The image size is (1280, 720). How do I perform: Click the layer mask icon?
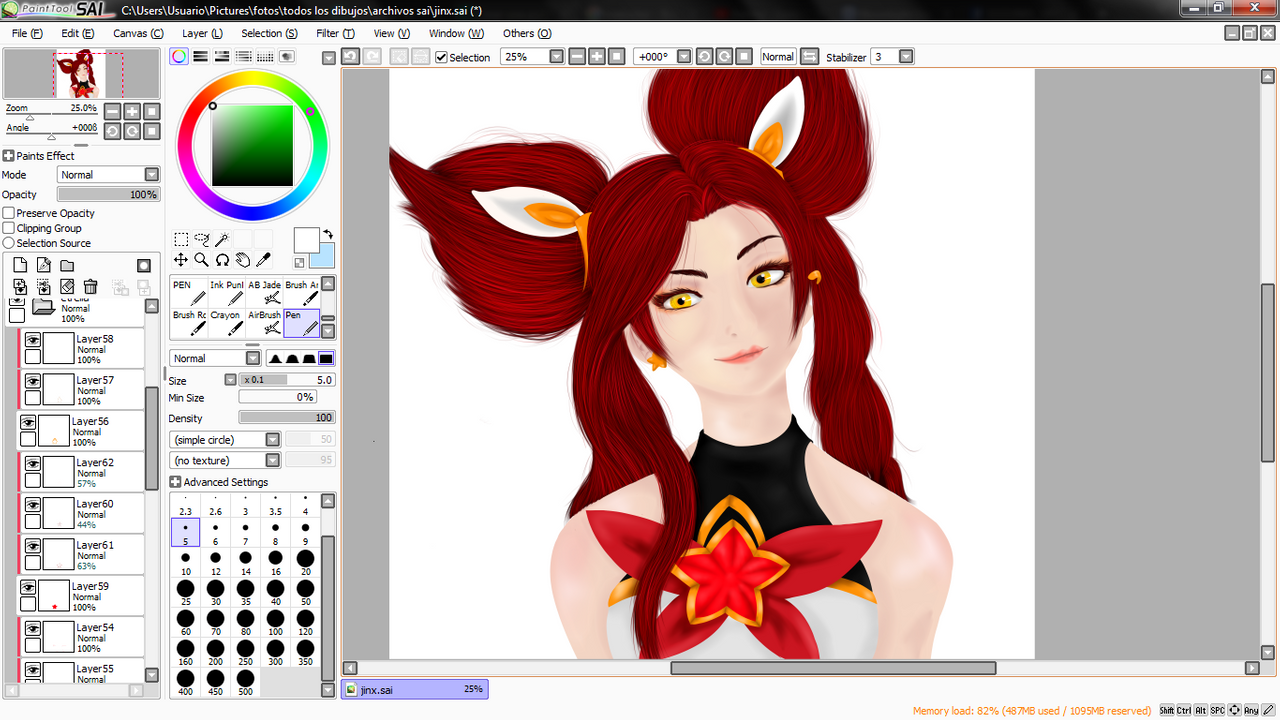144,265
